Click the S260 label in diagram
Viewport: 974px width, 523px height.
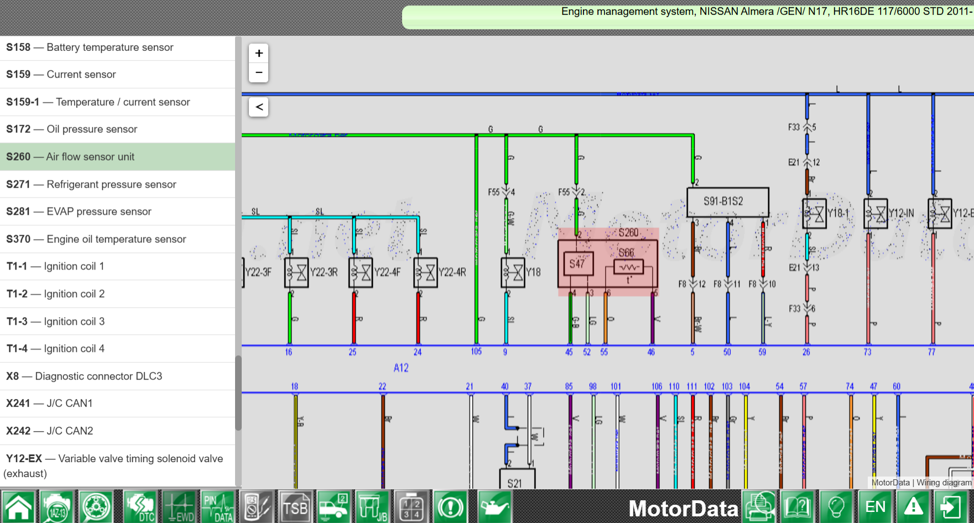pyautogui.click(x=629, y=233)
